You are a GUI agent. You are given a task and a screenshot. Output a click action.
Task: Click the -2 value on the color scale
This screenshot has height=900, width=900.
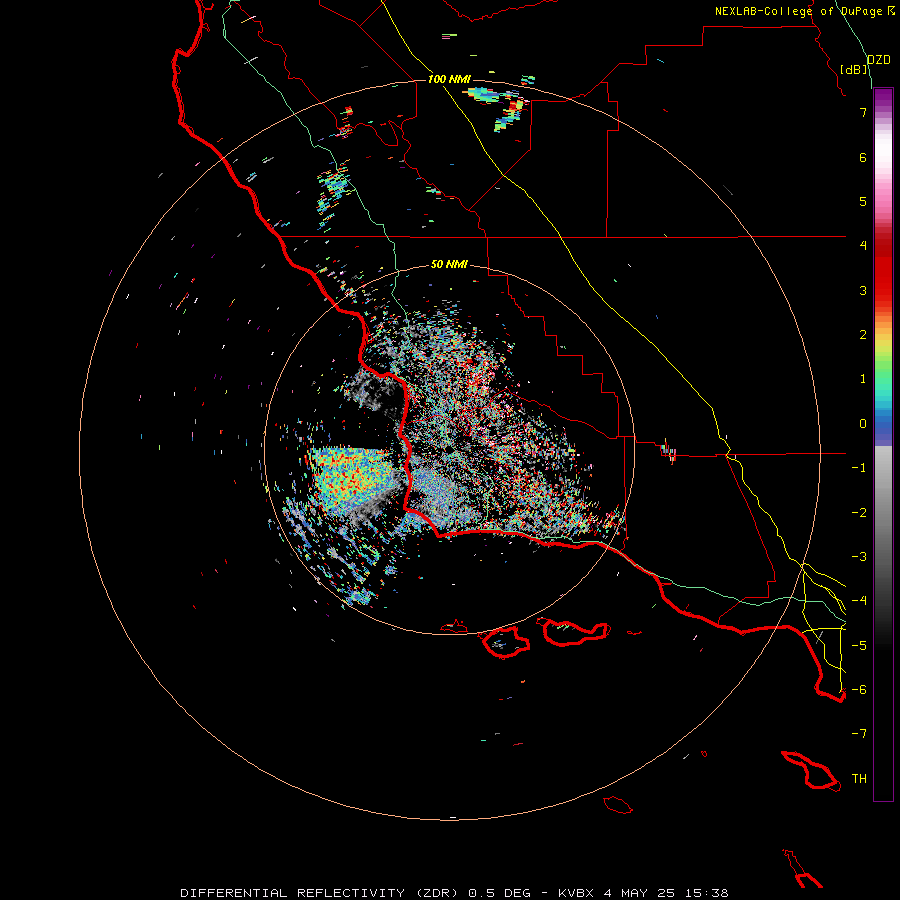(859, 513)
